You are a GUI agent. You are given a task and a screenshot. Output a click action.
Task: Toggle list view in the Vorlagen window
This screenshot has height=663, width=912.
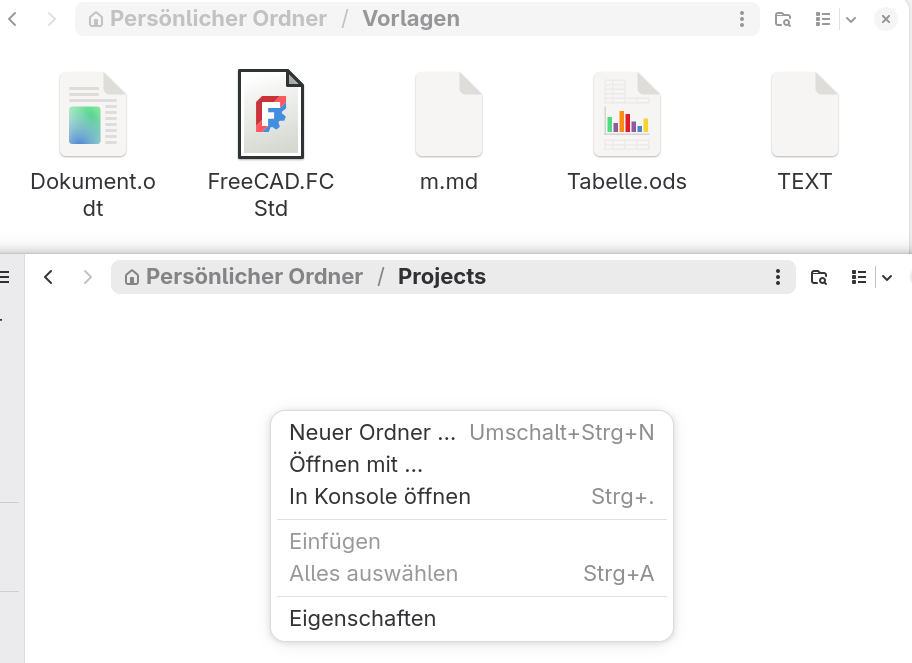coord(823,19)
